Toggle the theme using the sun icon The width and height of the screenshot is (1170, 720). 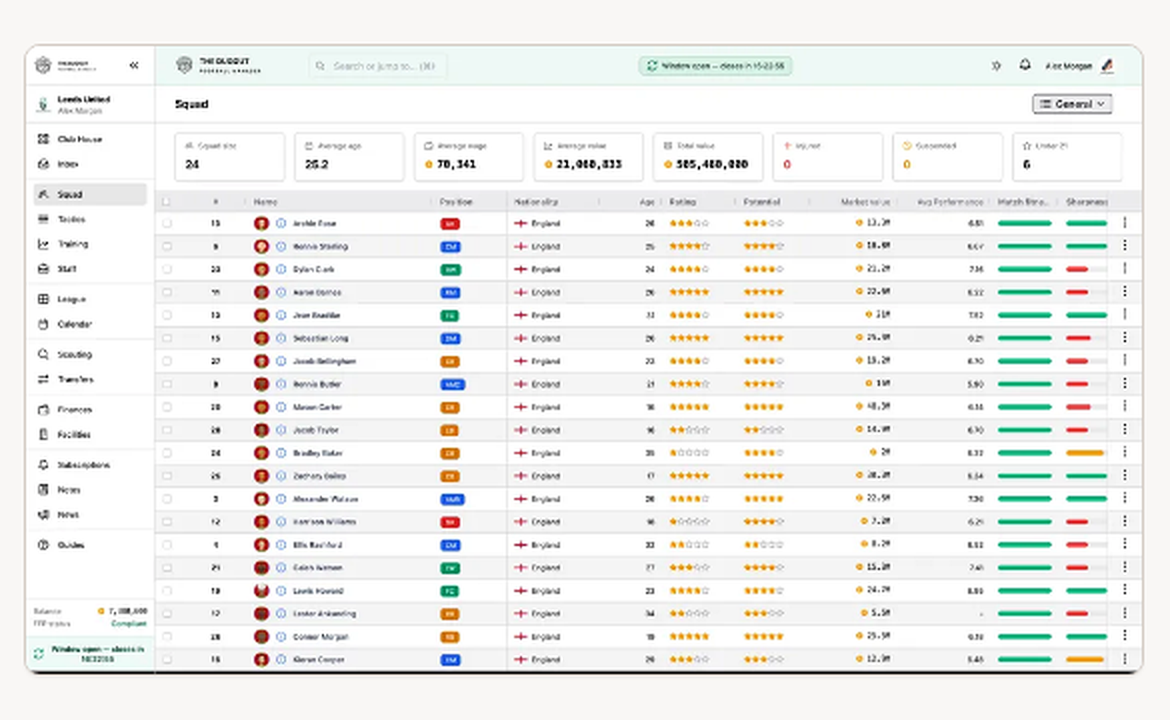[x=996, y=66]
